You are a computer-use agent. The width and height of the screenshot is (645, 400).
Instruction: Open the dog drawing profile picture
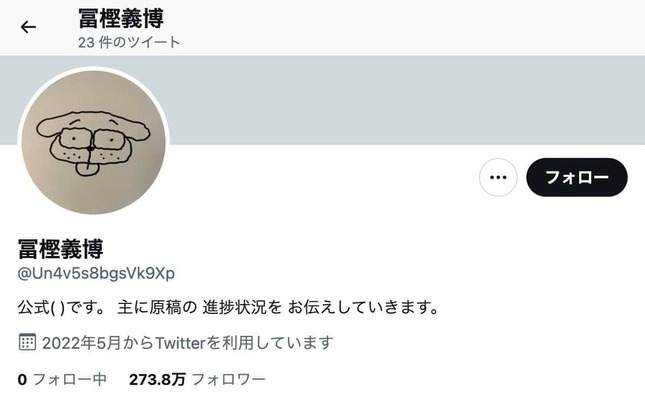point(93,142)
